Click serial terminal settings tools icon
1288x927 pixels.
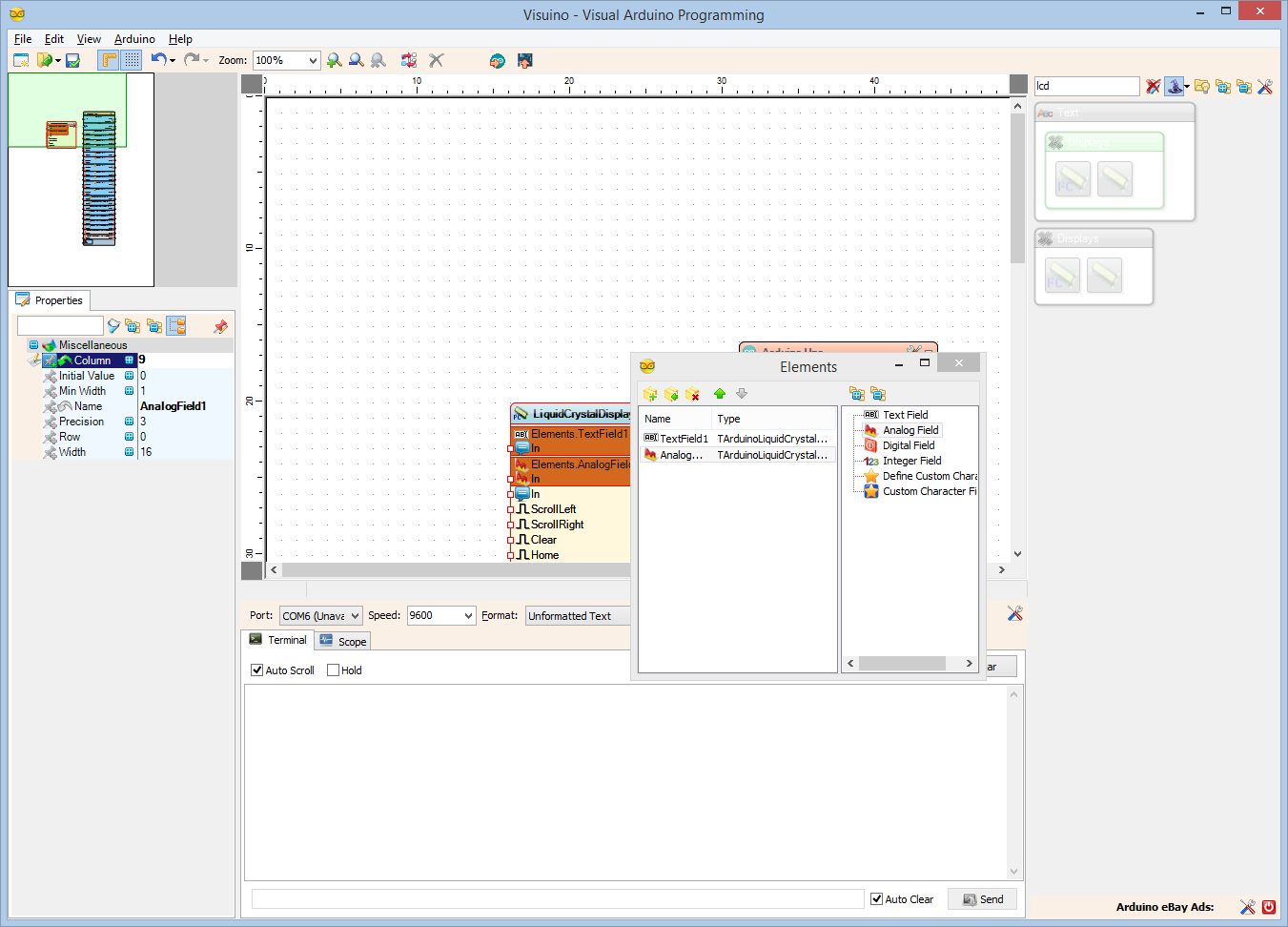(x=1014, y=613)
